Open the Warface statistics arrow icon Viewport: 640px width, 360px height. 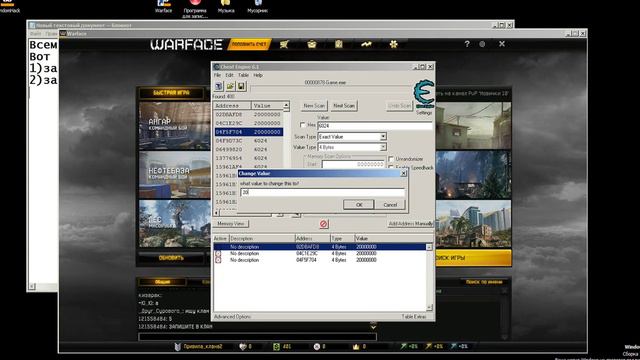coord(366,44)
